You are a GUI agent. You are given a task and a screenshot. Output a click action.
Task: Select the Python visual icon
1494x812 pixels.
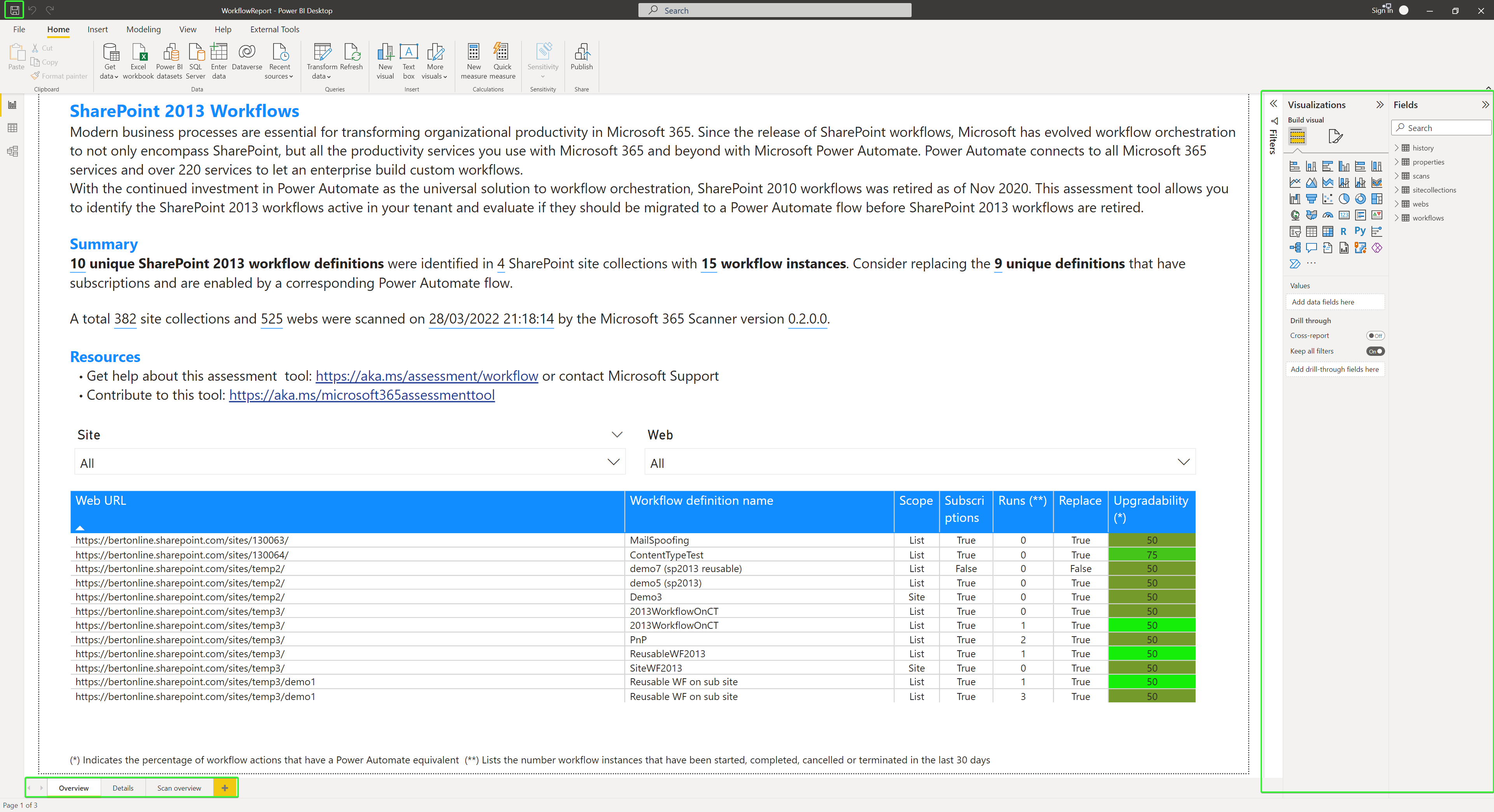point(1360,232)
